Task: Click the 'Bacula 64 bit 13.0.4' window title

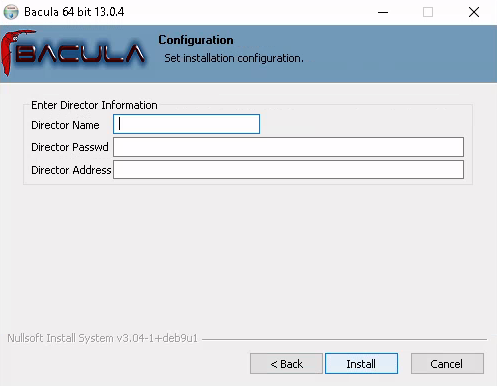Action: click(74, 12)
